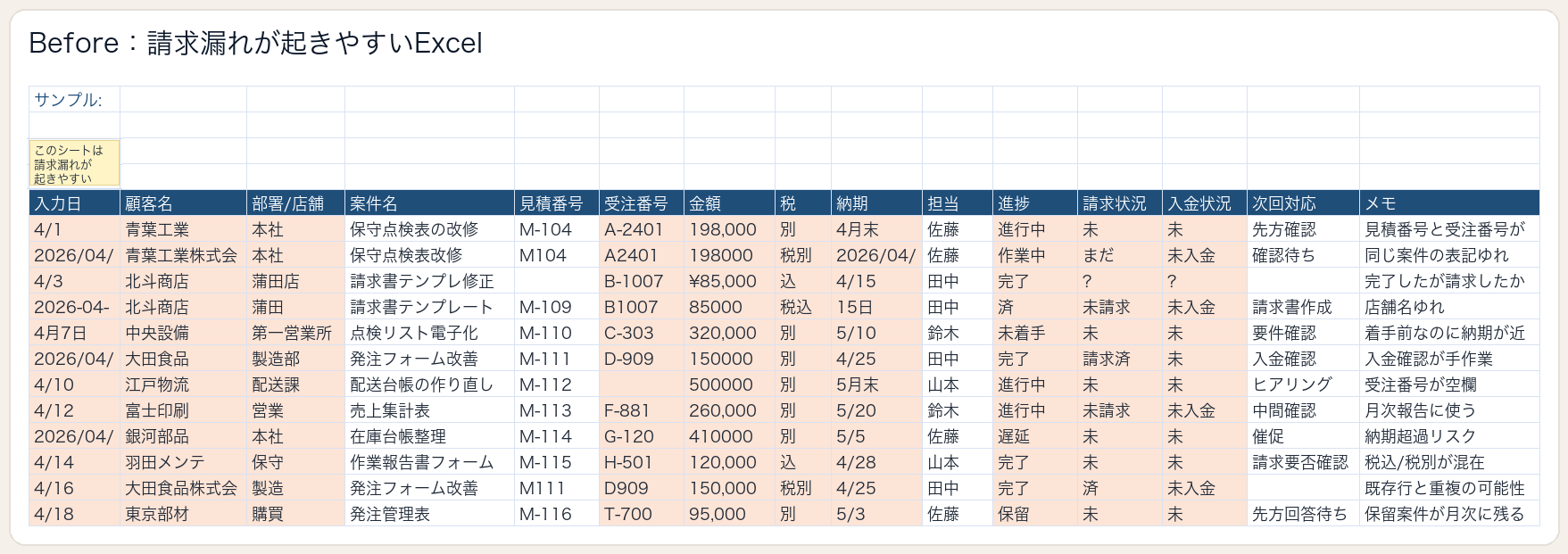
Task: Select billing status cell 請求済
Action: click(x=1120, y=359)
